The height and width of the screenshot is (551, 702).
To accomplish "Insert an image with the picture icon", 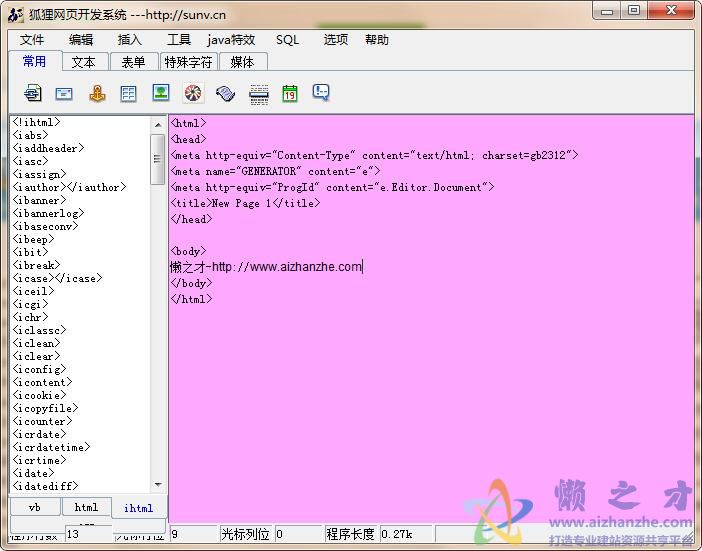I will tap(161, 92).
